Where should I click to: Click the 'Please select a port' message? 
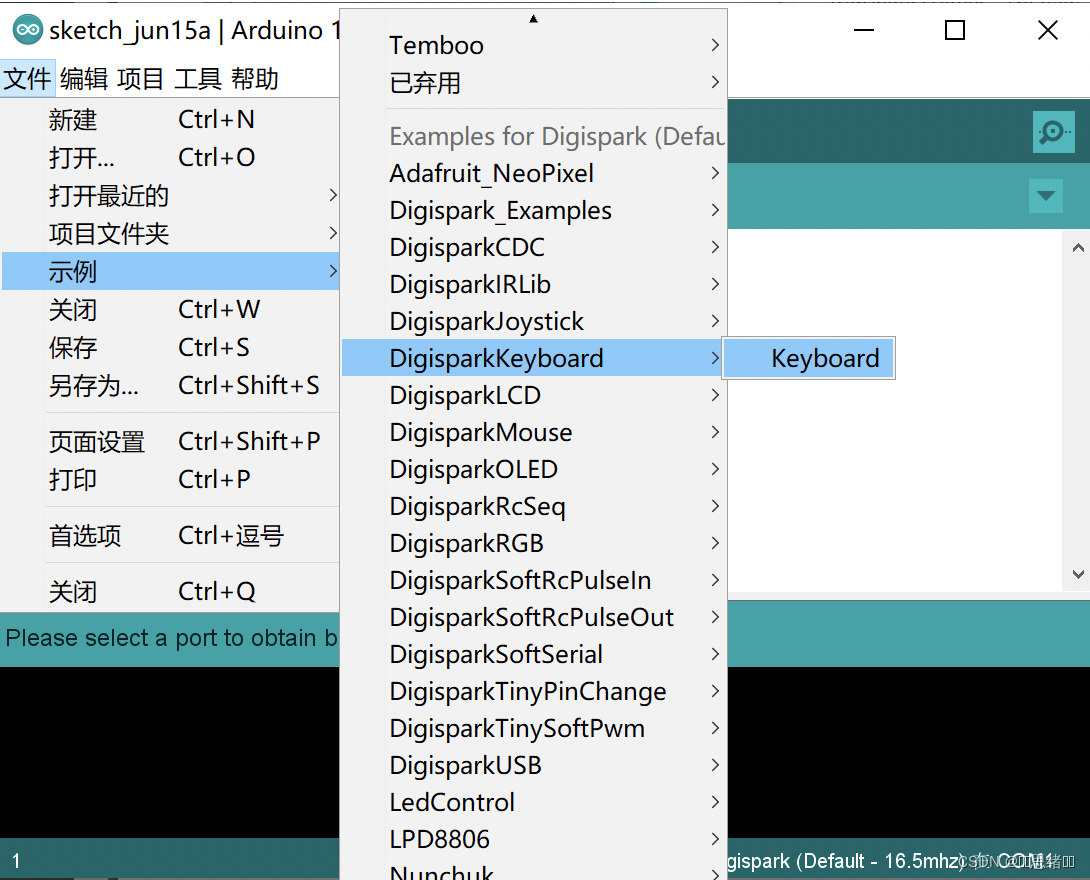coord(171,638)
